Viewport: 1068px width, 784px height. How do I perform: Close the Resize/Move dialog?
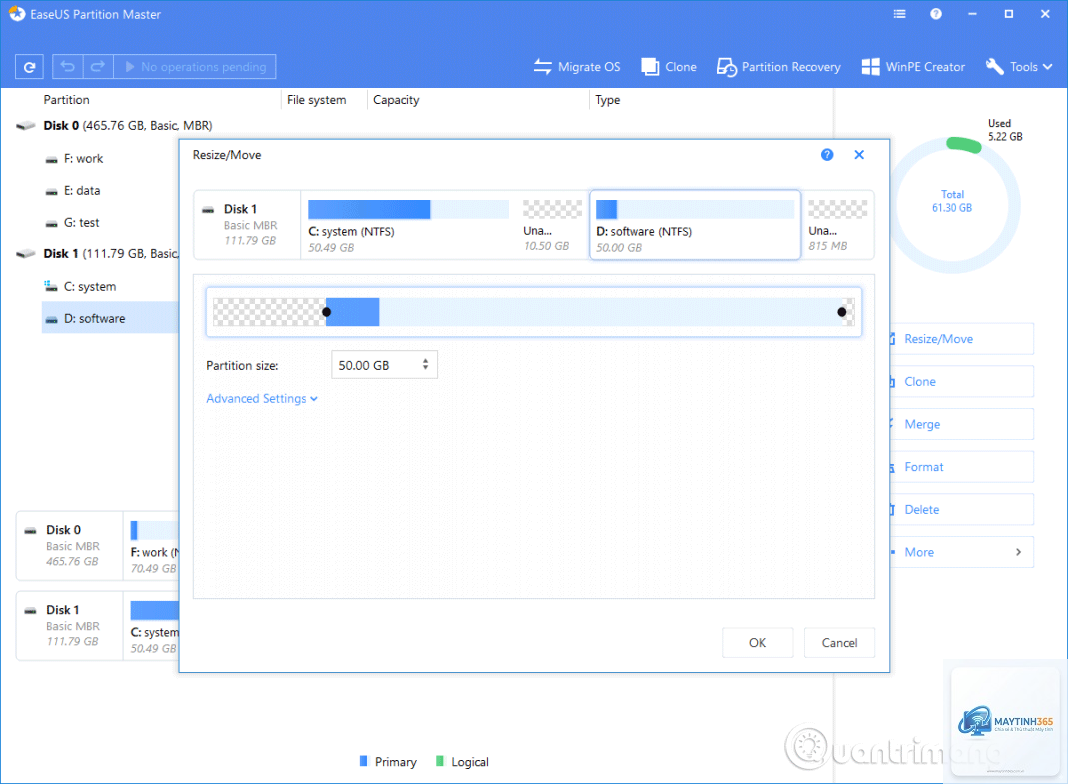859,155
